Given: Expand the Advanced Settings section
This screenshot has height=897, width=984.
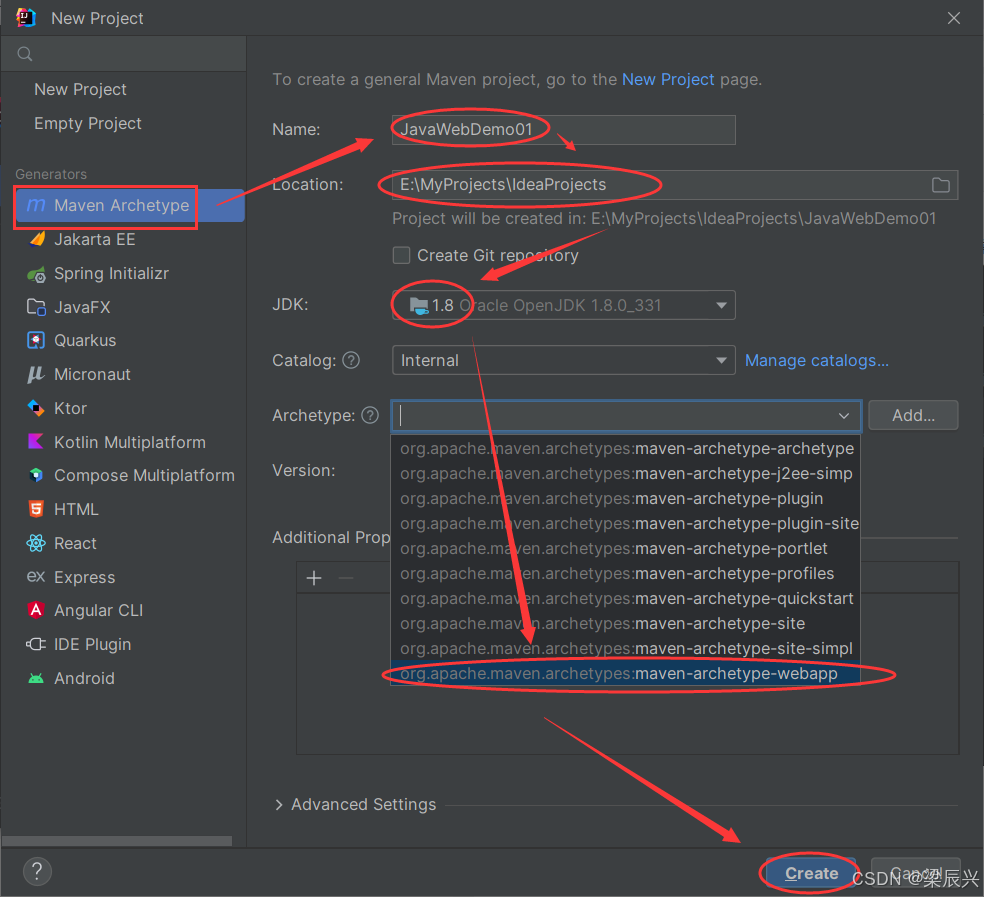Looking at the screenshot, I should pyautogui.click(x=279, y=805).
